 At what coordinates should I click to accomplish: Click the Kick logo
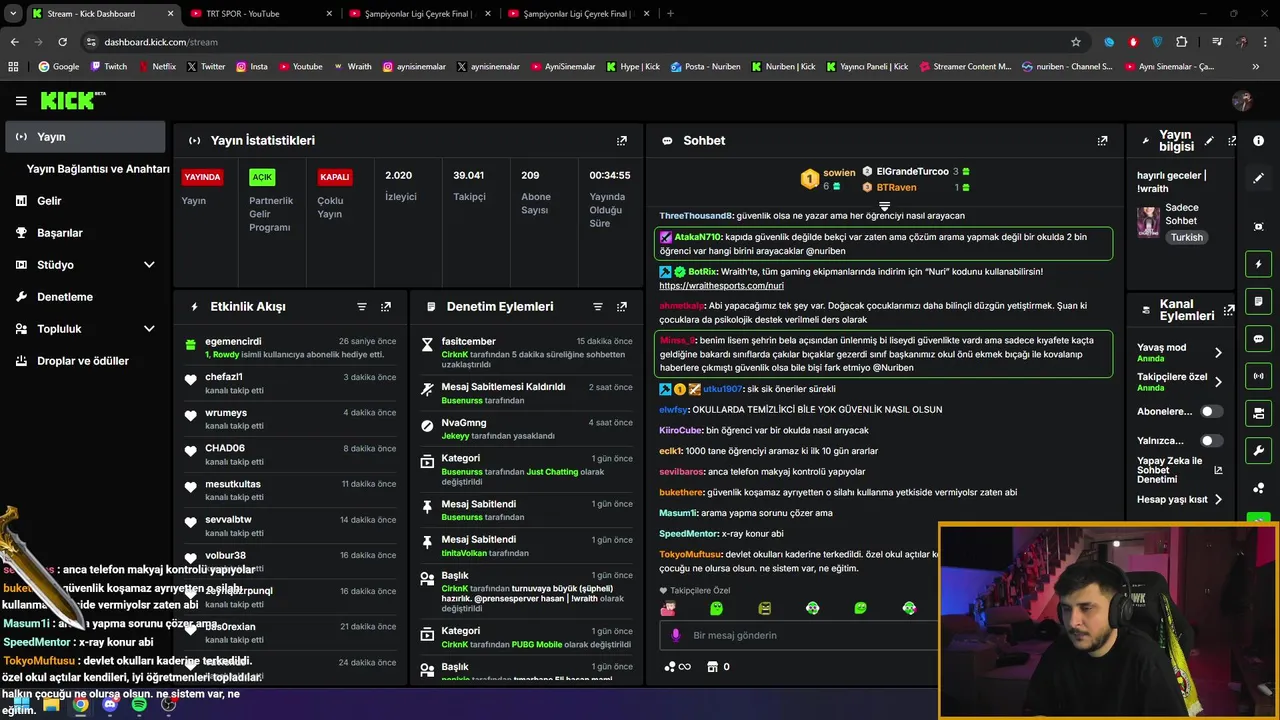point(72,100)
